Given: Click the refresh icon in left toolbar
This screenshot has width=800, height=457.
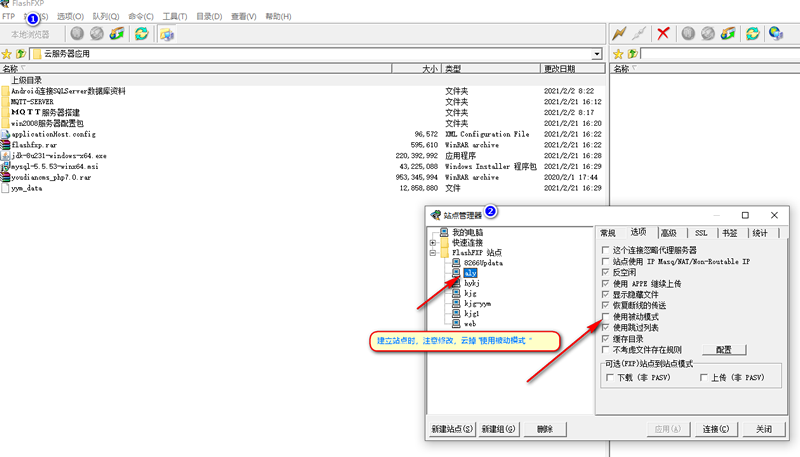Looking at the screenshot, I should 142,34.
